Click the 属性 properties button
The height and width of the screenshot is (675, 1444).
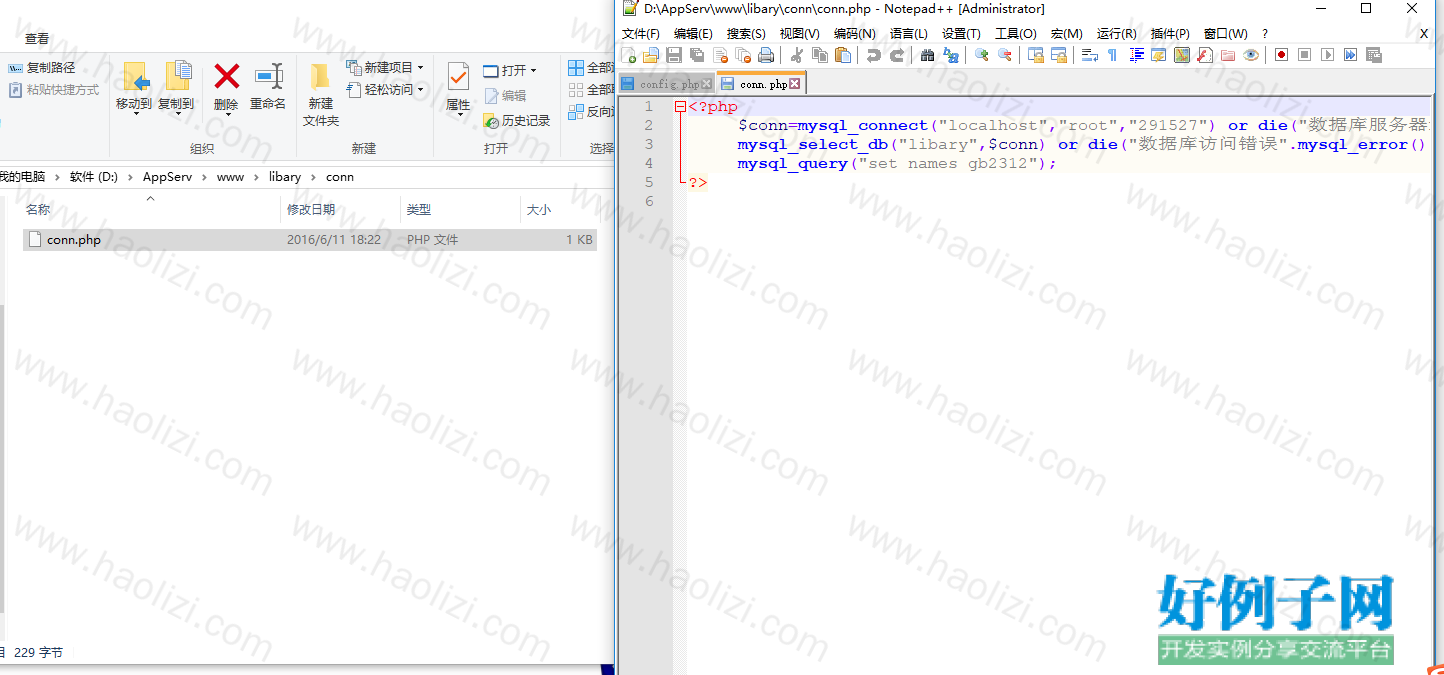[x=458, y=88]
